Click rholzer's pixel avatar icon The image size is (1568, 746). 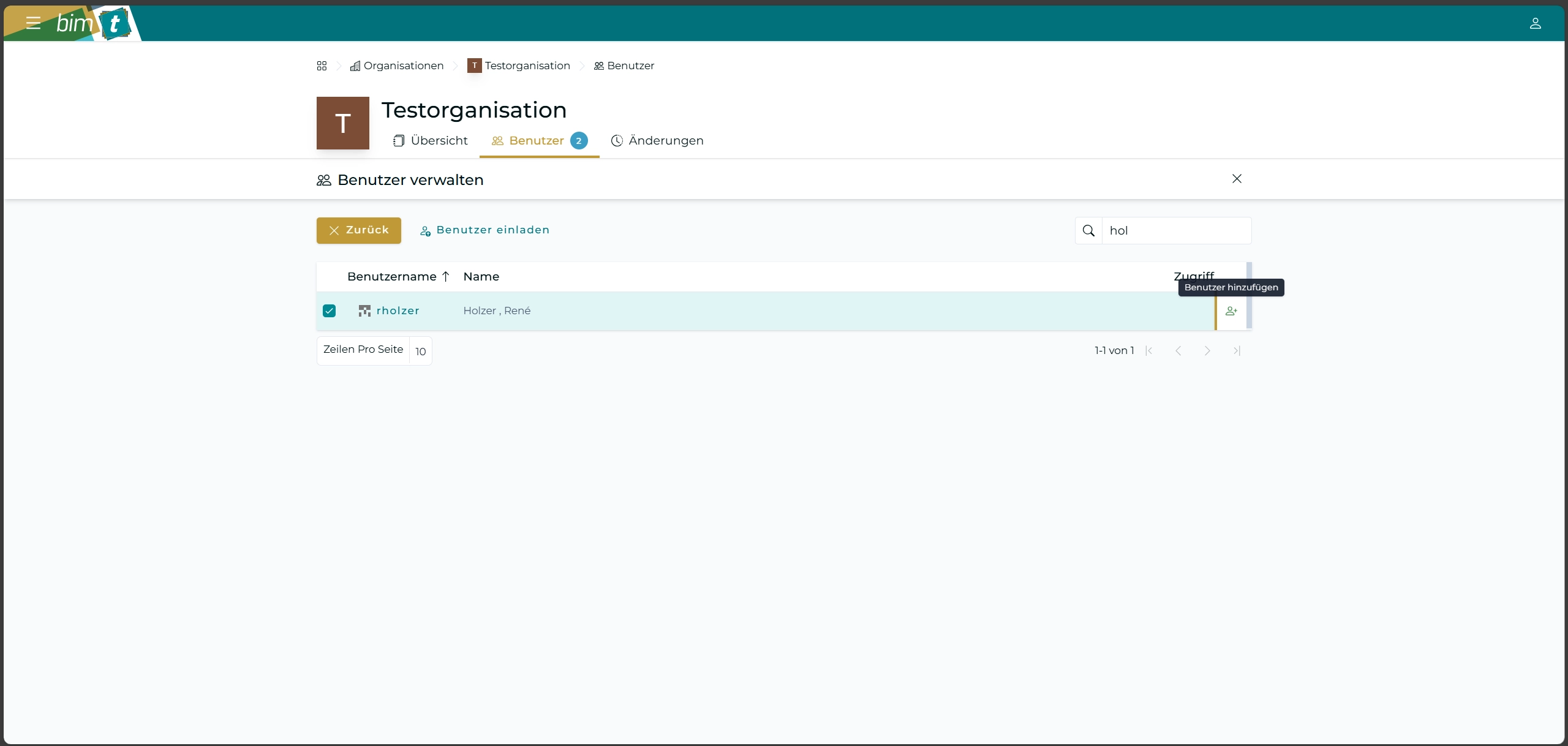point(364,311)
